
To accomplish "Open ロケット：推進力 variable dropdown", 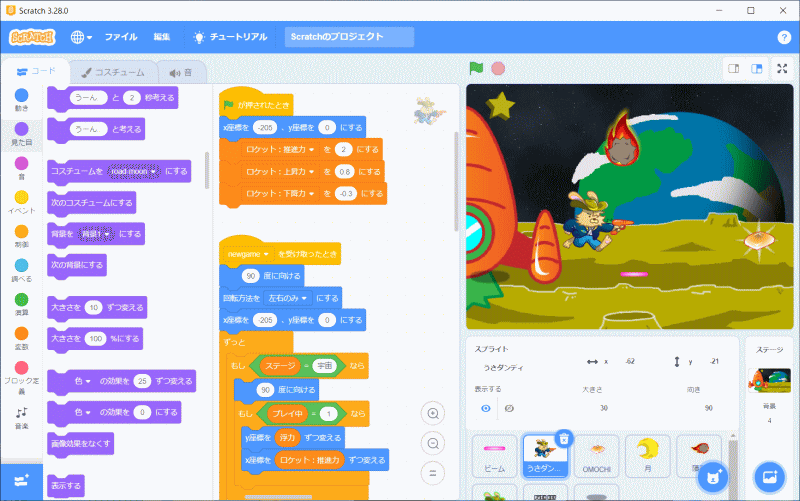I will tap(280, 149).
